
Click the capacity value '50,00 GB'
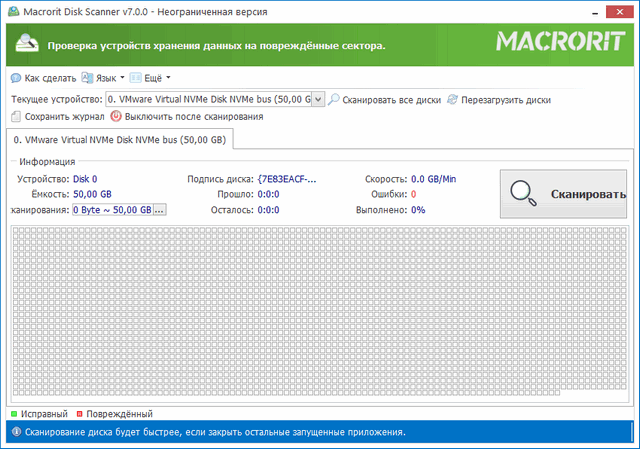point(92,194)
